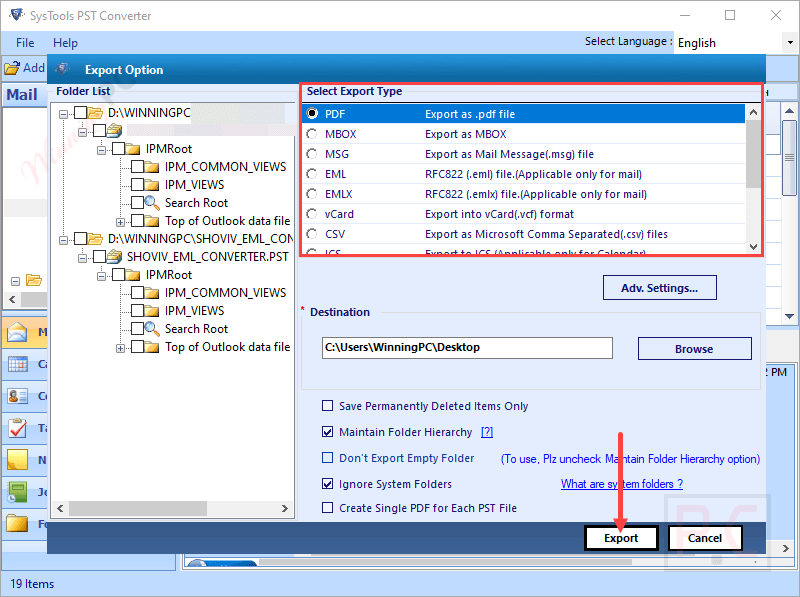Click SHOVIV_EML_CONVERTER.PST file icon
This screenshot has width=800, height=597.
114,256
